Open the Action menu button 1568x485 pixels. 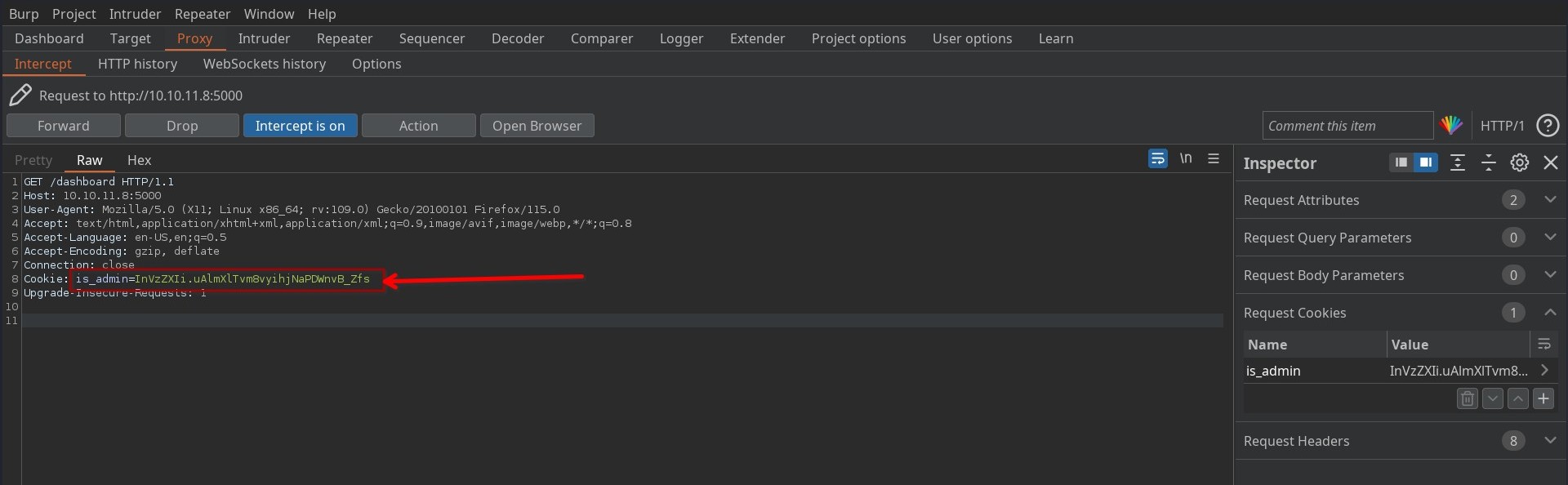[419, 126]
